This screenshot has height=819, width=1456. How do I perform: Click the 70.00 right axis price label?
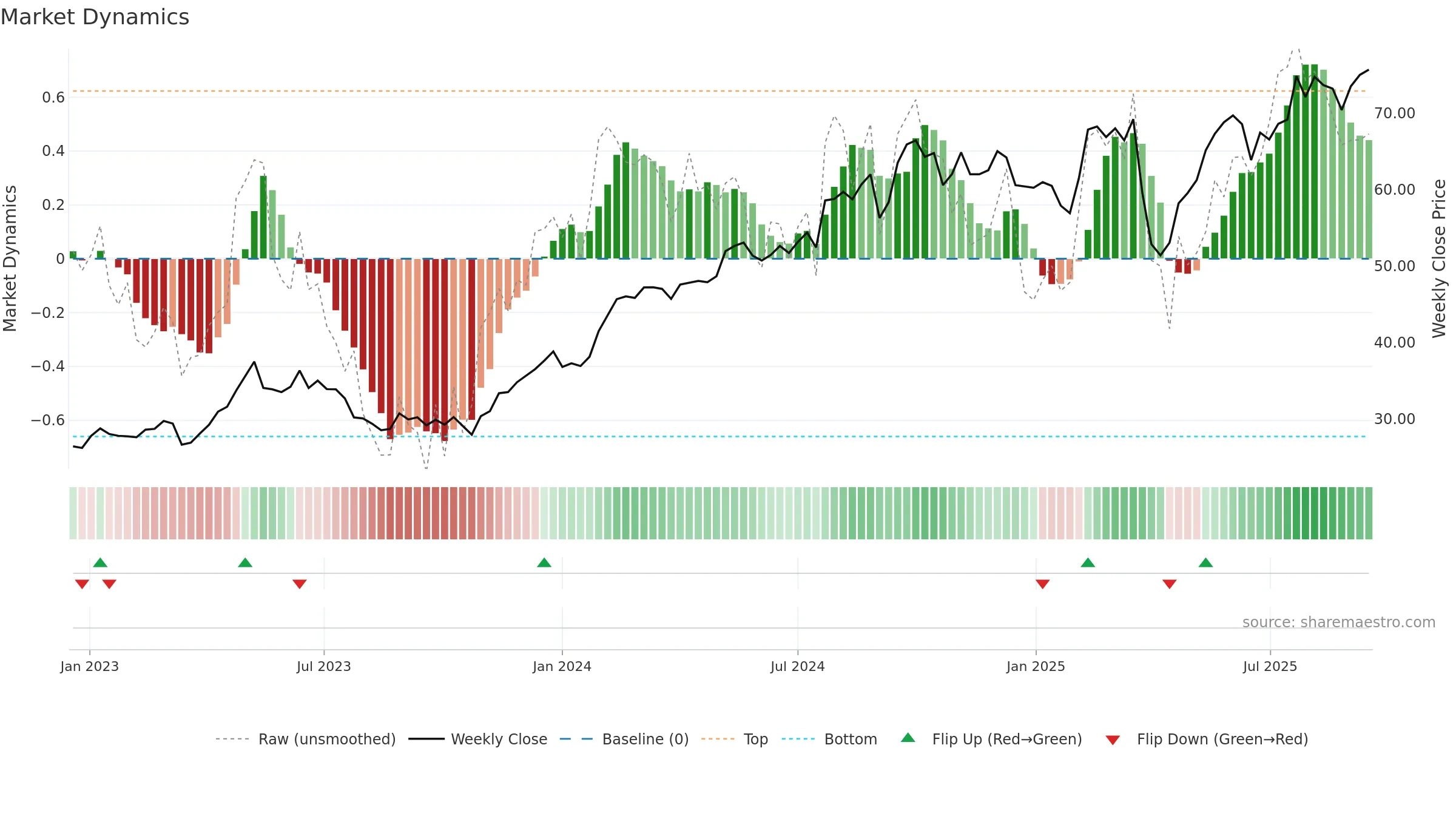[1395, 113]
